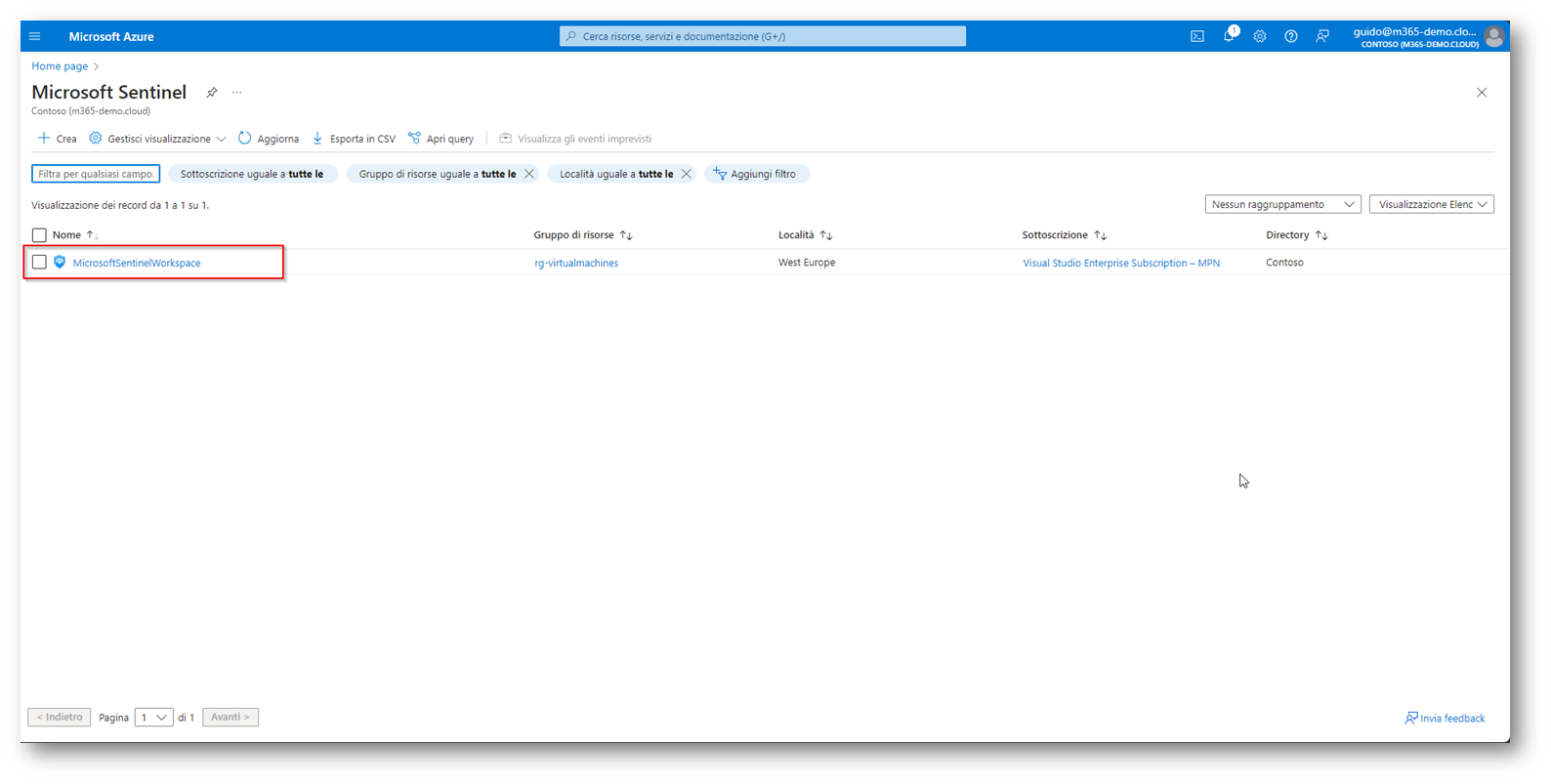Remove the Località filter
This screenshot has width=1551, height=784.
pyautogui.click(x=687, y=174)
